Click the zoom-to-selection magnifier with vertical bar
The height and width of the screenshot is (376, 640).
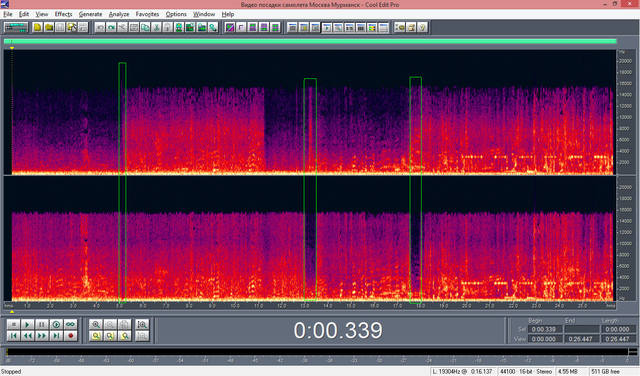(x=142, y=325)
